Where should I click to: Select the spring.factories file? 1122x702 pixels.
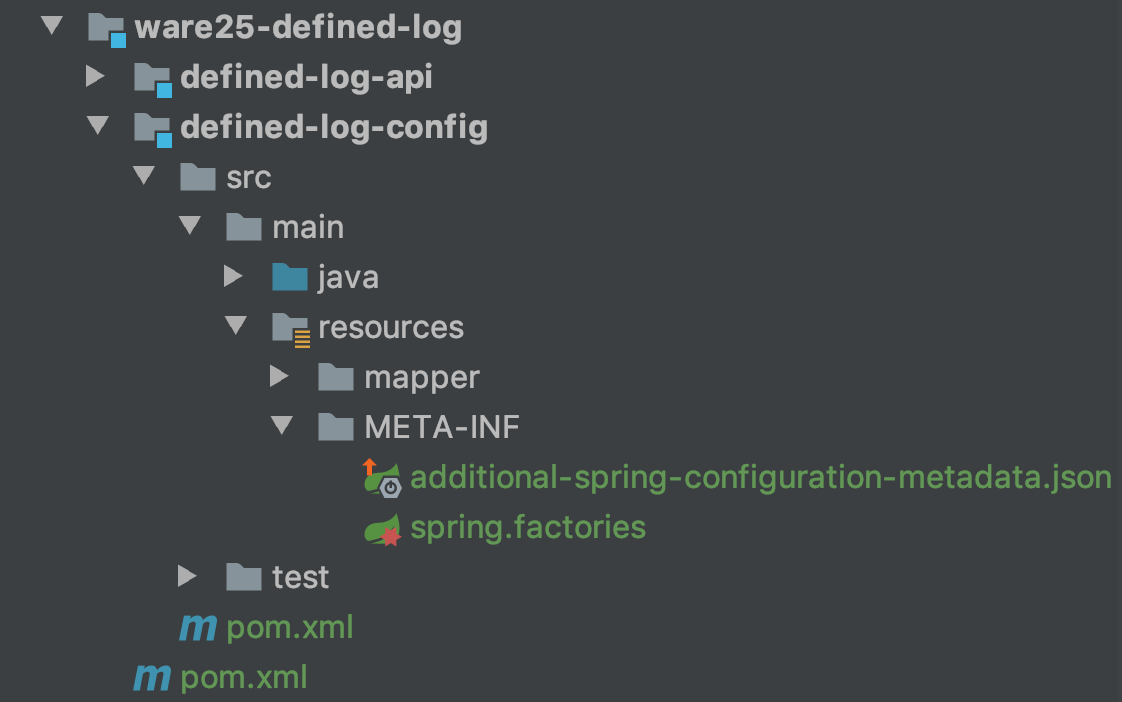528,527
